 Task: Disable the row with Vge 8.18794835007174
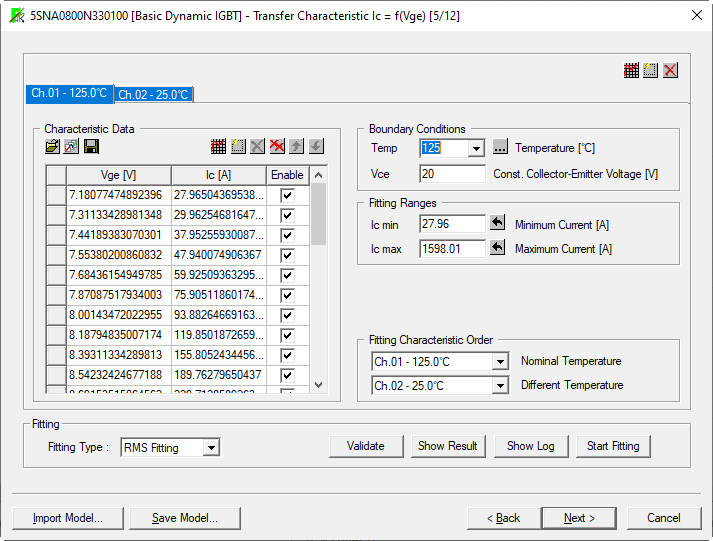287,334
